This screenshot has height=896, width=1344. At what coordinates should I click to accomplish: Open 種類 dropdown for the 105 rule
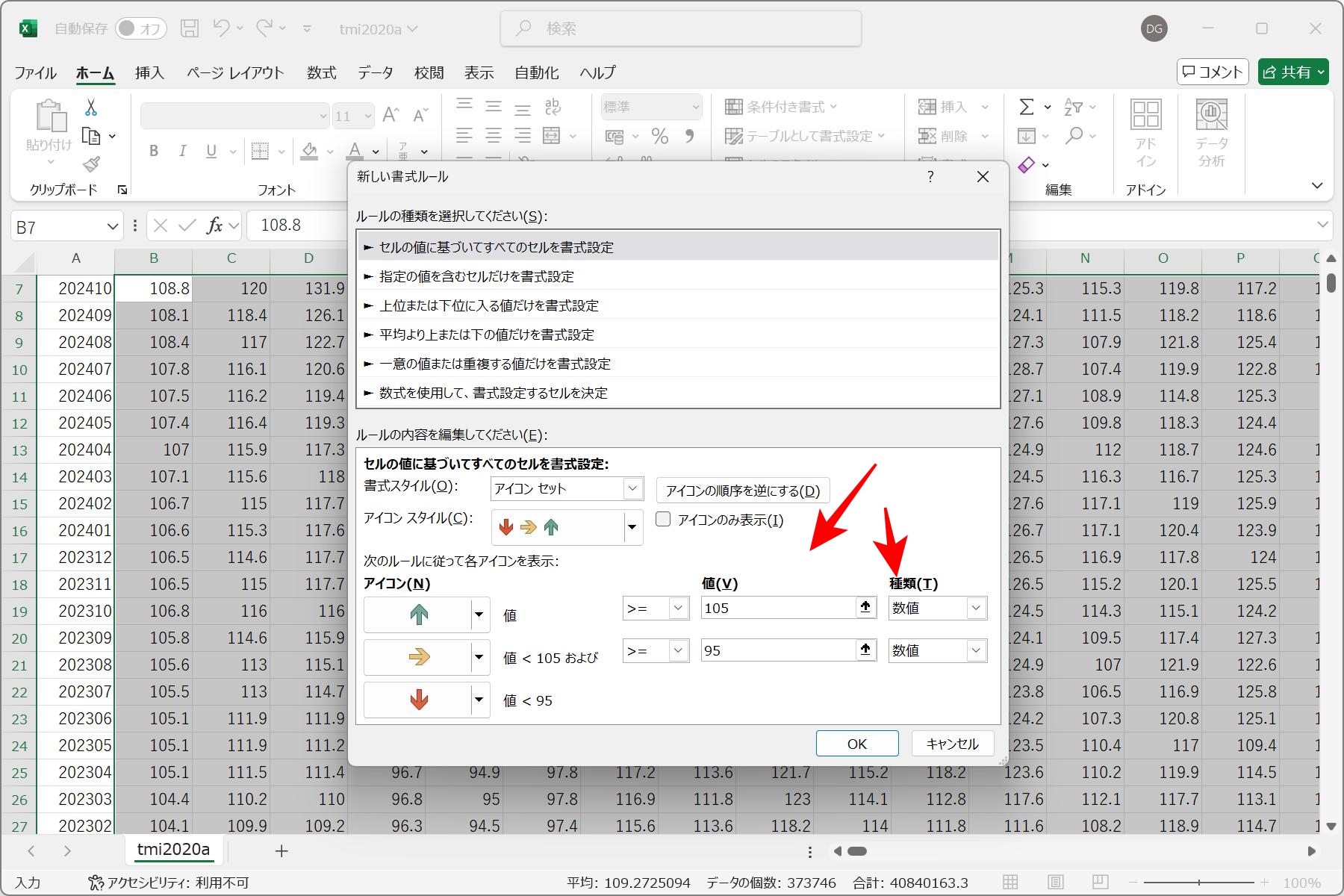tap(976, 608)
